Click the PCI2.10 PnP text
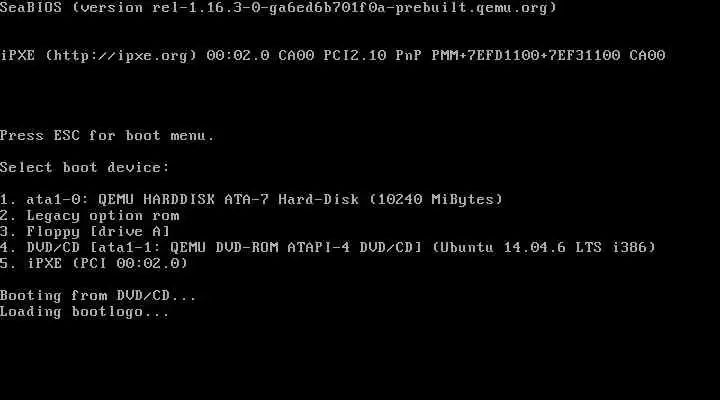The width and height of the screenshot is (720, 400). pos(372,56)
